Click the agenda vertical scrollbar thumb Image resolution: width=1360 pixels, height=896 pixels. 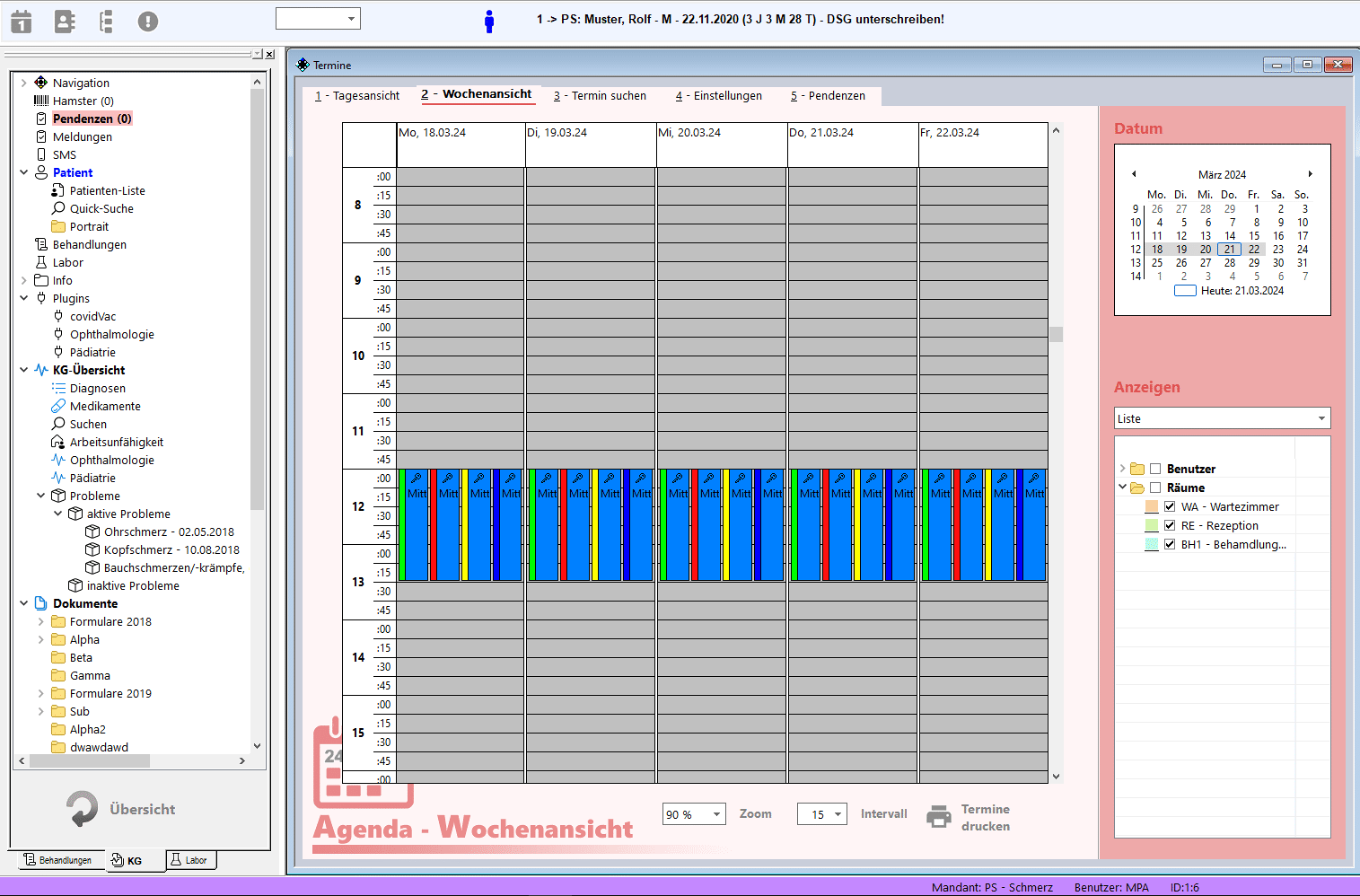(1056, 334)
